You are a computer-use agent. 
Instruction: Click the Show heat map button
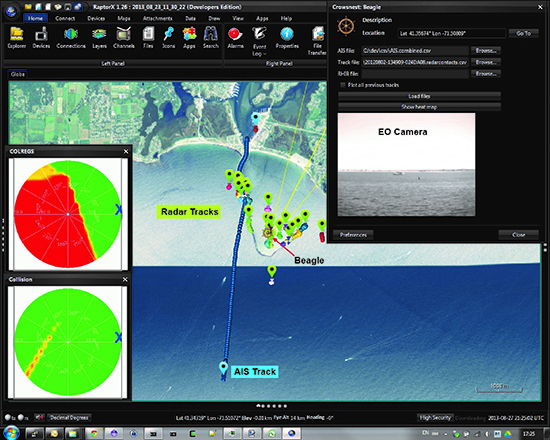(419, 107)
